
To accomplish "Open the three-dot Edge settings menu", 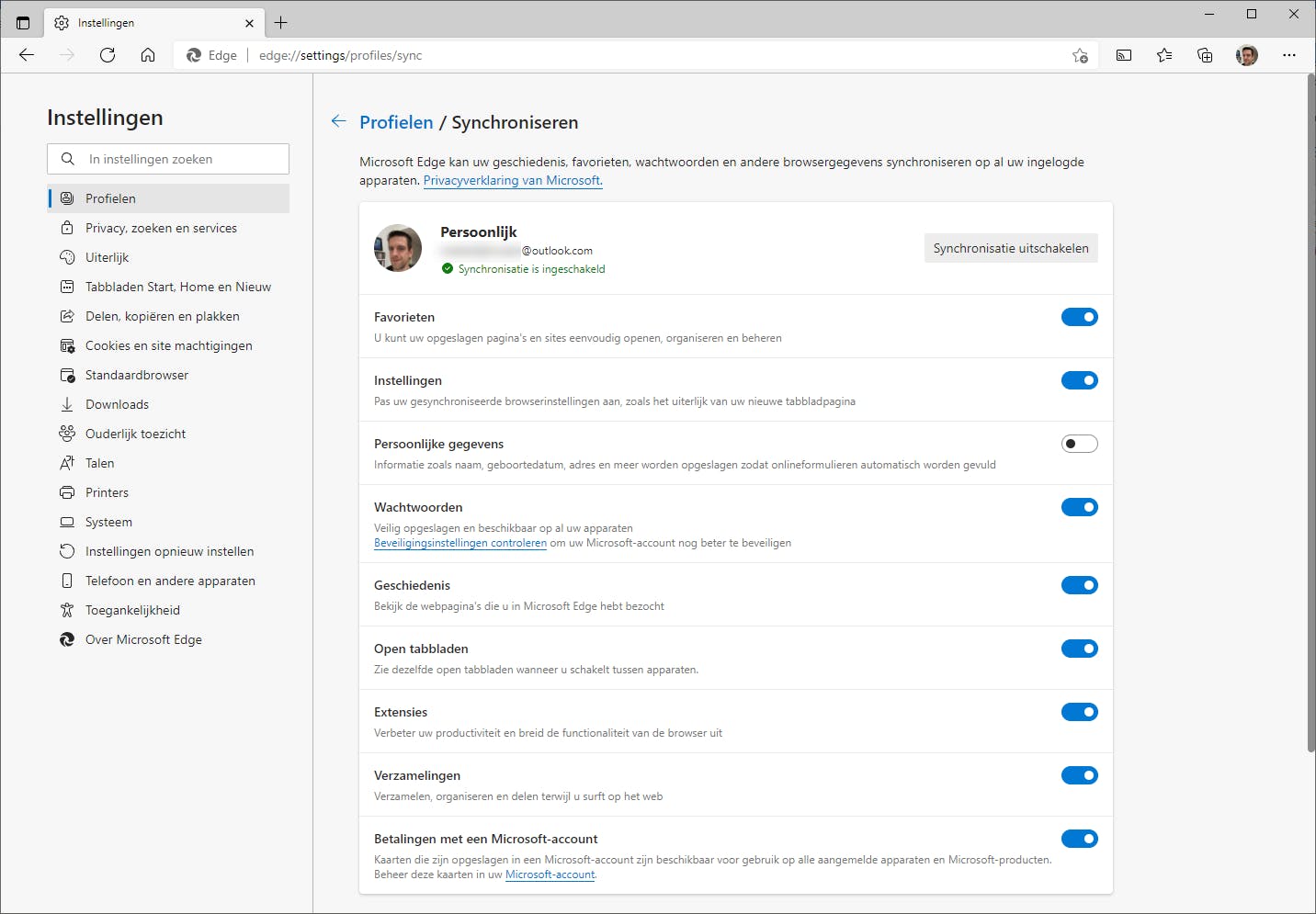I will tap(1288, 55).
